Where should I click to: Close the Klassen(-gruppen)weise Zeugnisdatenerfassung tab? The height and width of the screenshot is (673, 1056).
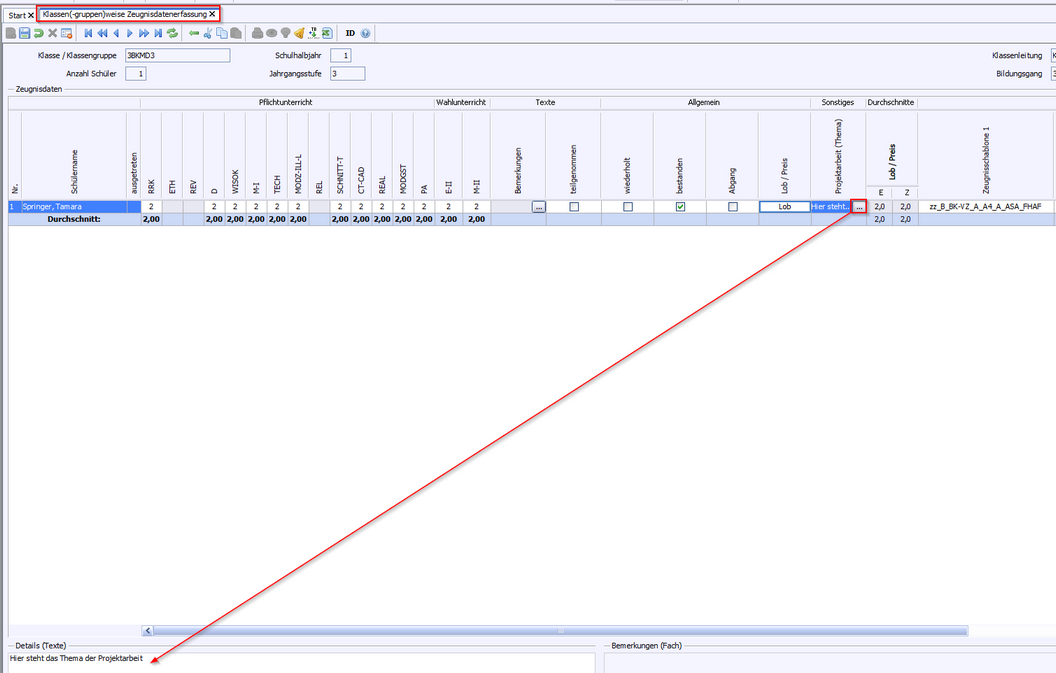coord(212,14)
